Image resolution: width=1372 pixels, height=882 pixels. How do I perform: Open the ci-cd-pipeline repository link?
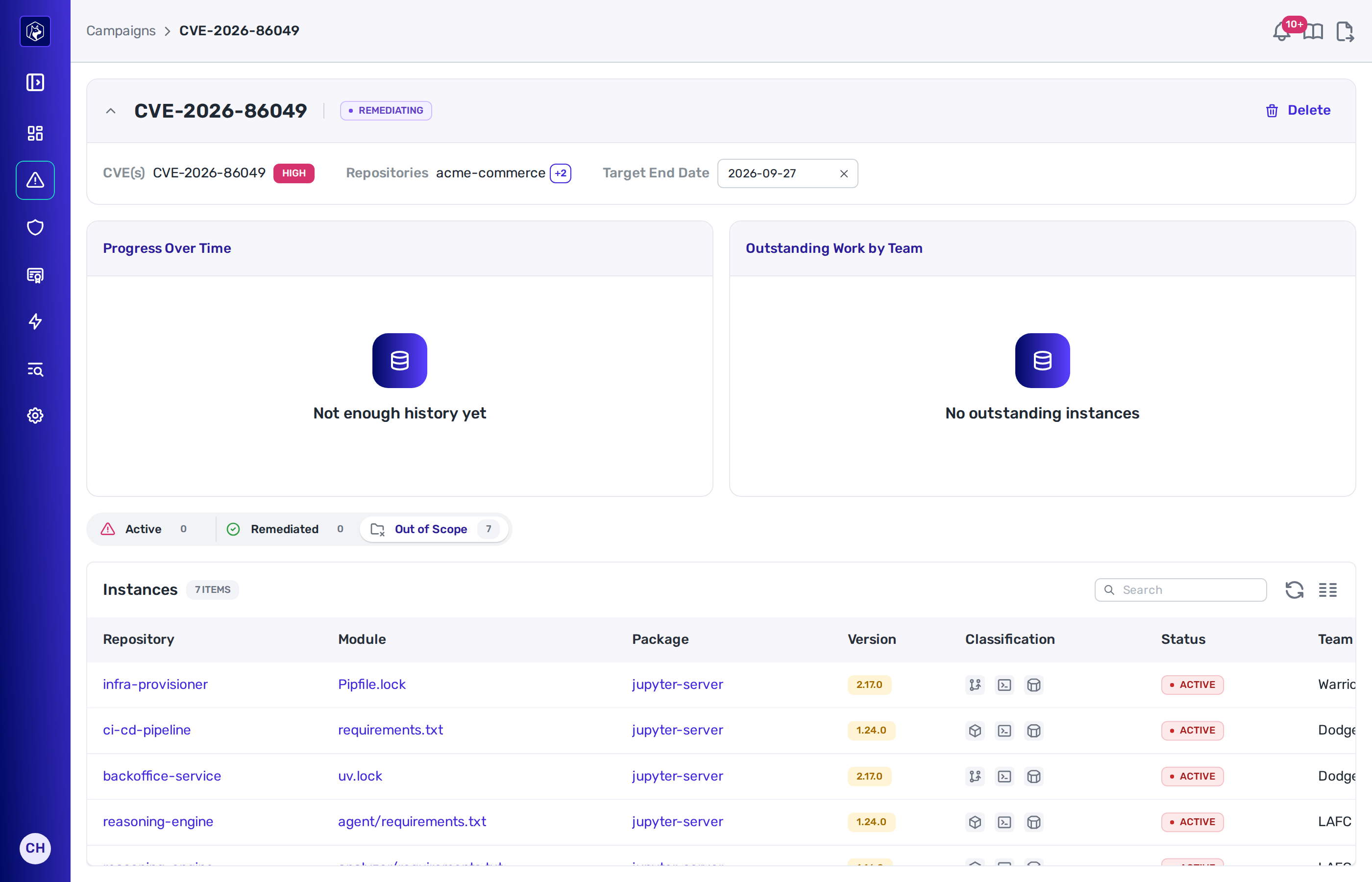coord(147,730)
